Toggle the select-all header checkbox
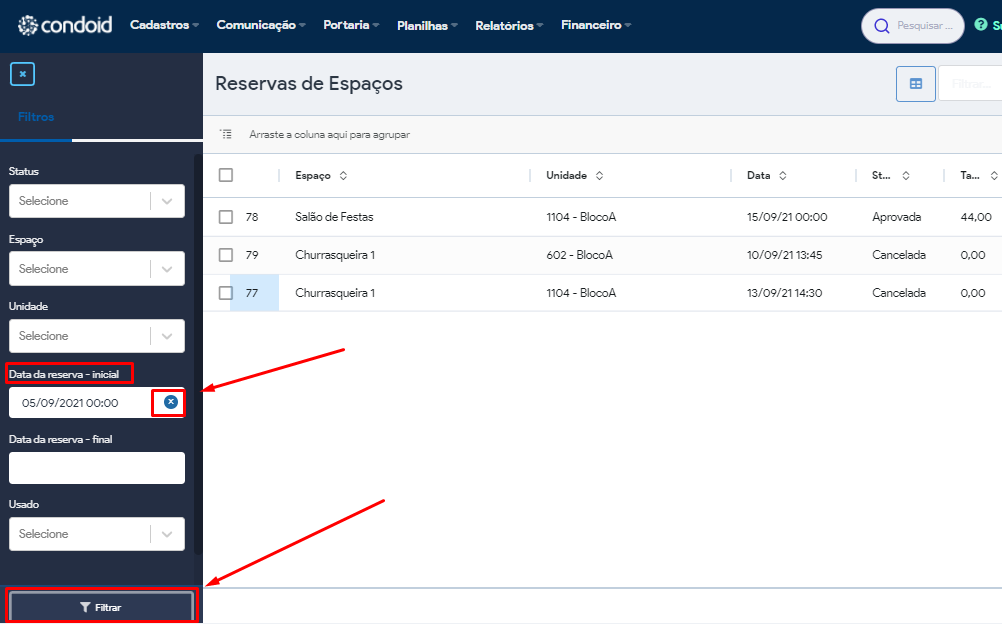The width and height of the screenshot is (1002, 624). point(226,175)
